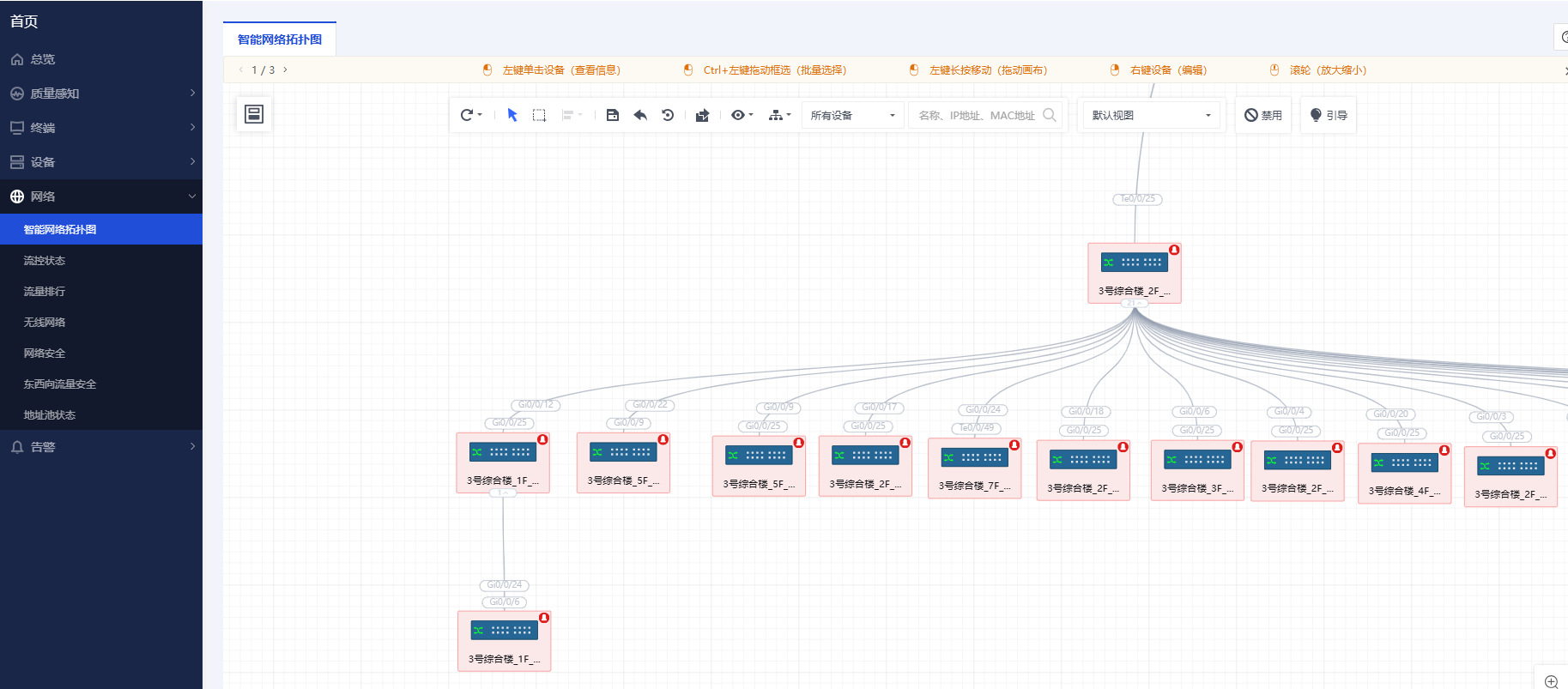Expand the 设备 sidebar menu
This screenshot has height=689, width=1568.
pyautogui.click(x=101, y=162)
